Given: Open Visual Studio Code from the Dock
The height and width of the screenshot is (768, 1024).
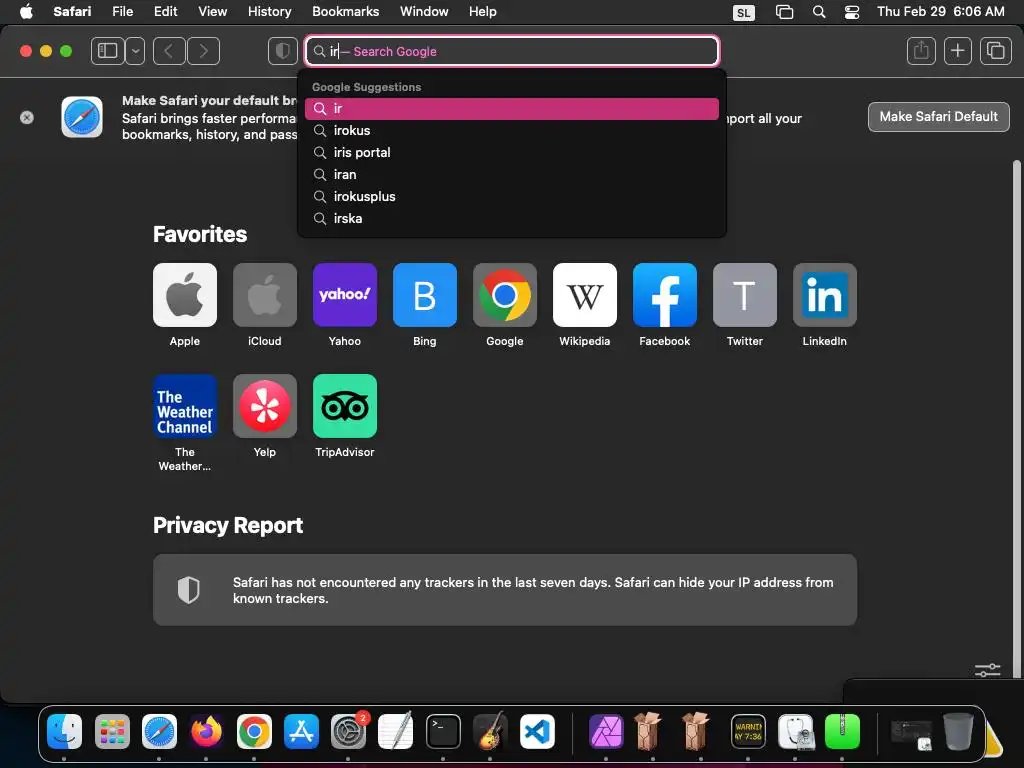Looking at the screenshot, I should 537,731.
